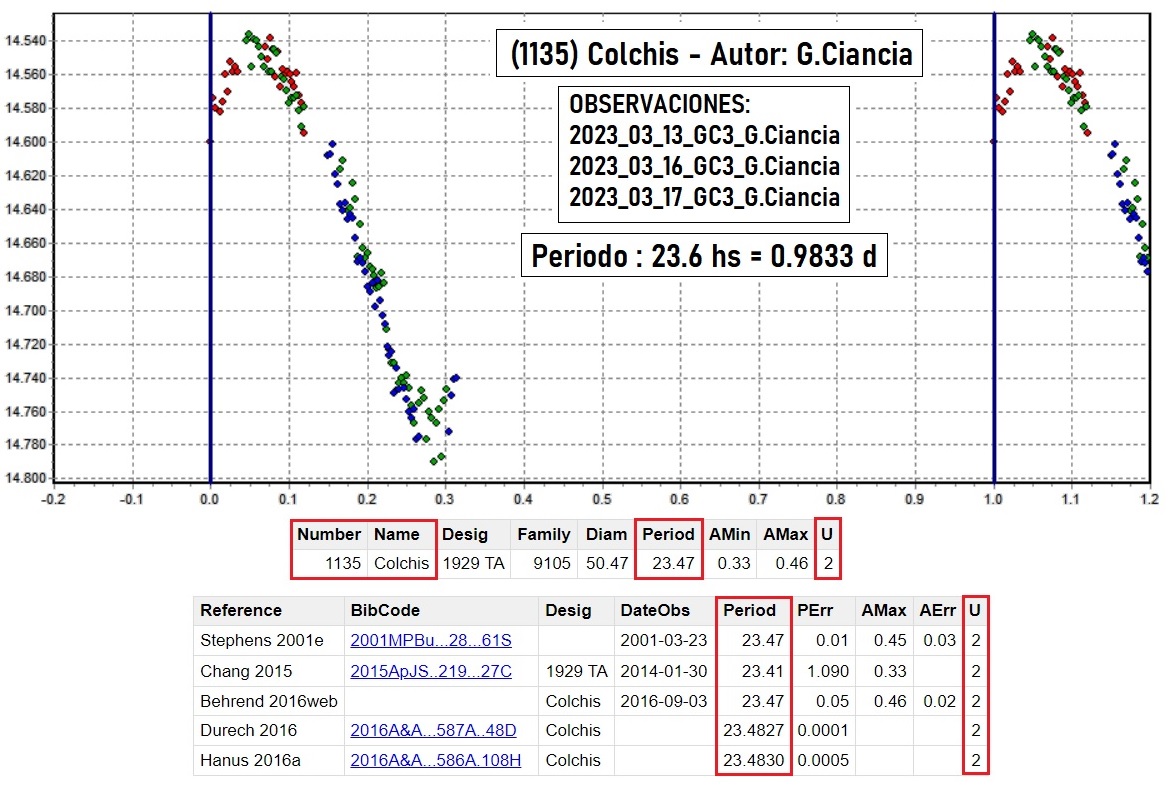Click the 2023_03_13_GC3_G.Ciancia observation entry

tap(705, 135)
